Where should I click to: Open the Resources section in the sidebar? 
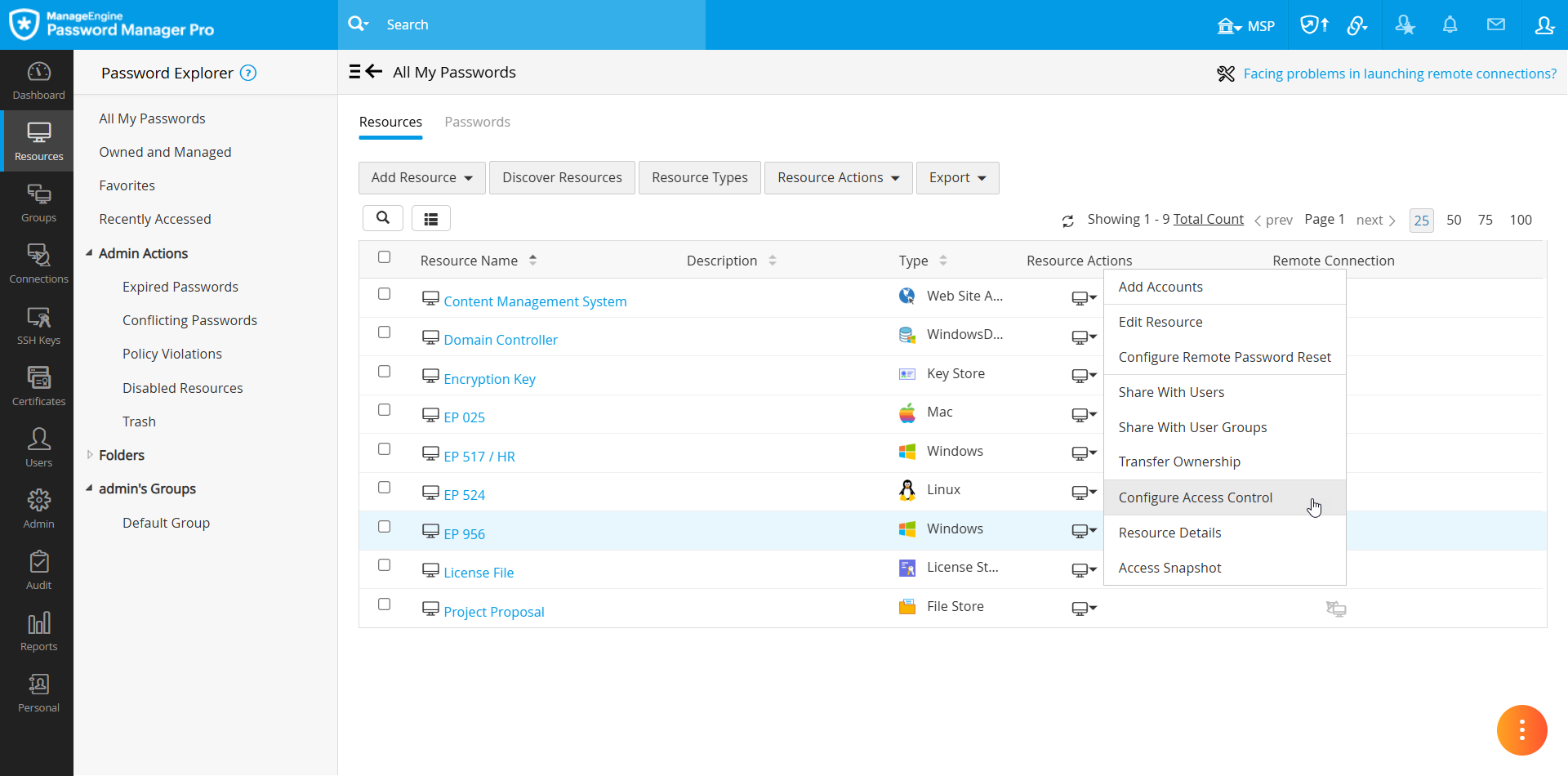pyautogui.click(x=38, y=140)
